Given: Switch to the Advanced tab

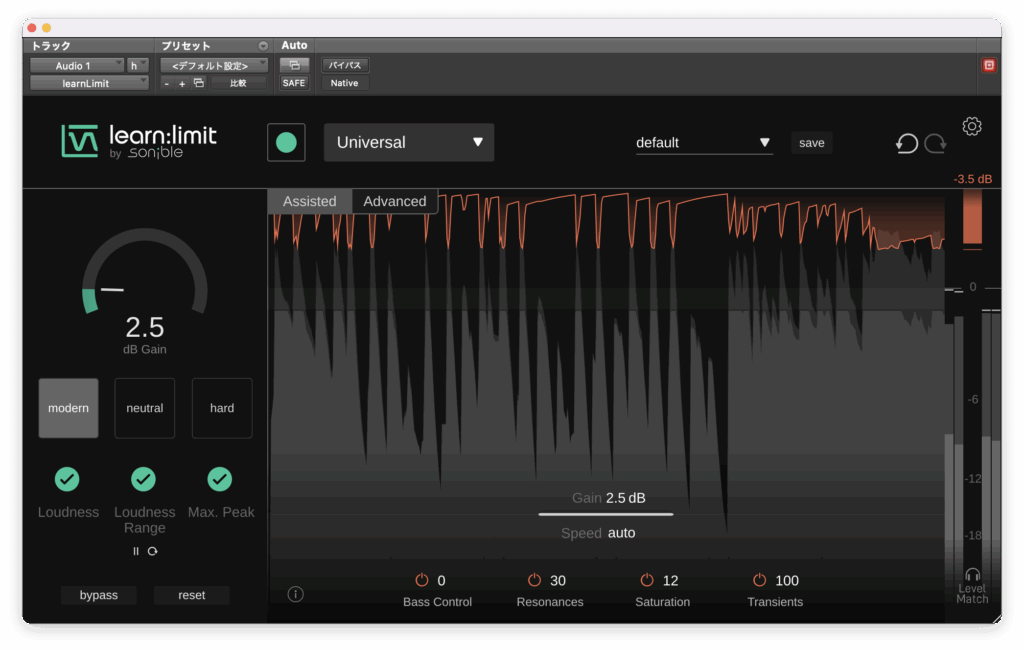Looking at the screenshot, I should pos(395,201).
